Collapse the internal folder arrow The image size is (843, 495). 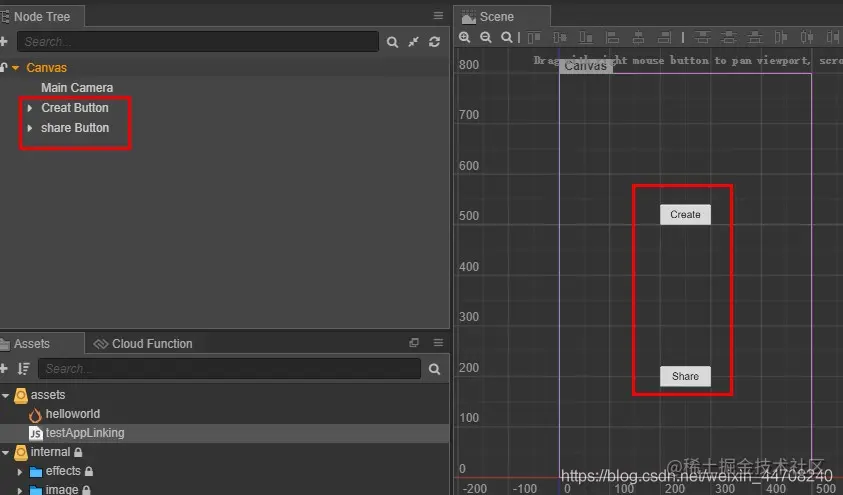[5, 453]
